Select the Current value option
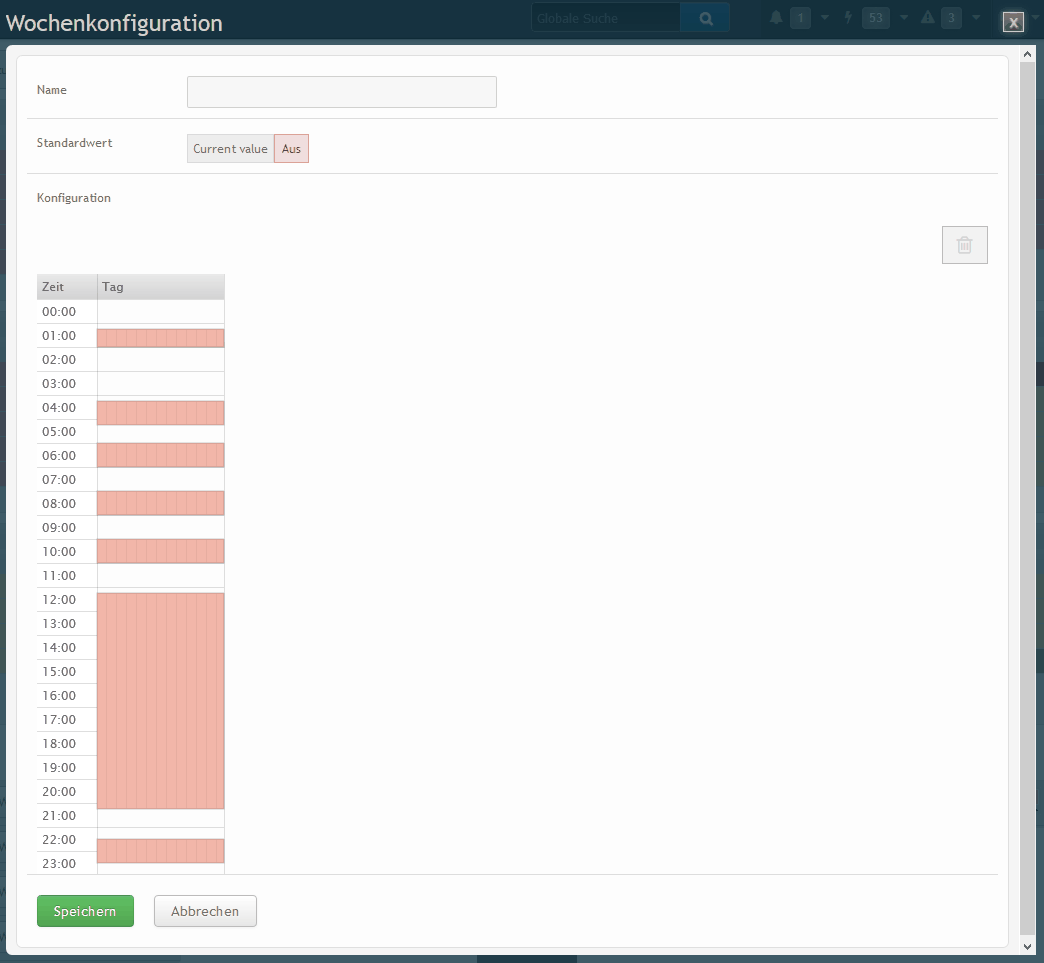Image resolution: width=1044 pixels, height=963 pixels. pos(230,149)
